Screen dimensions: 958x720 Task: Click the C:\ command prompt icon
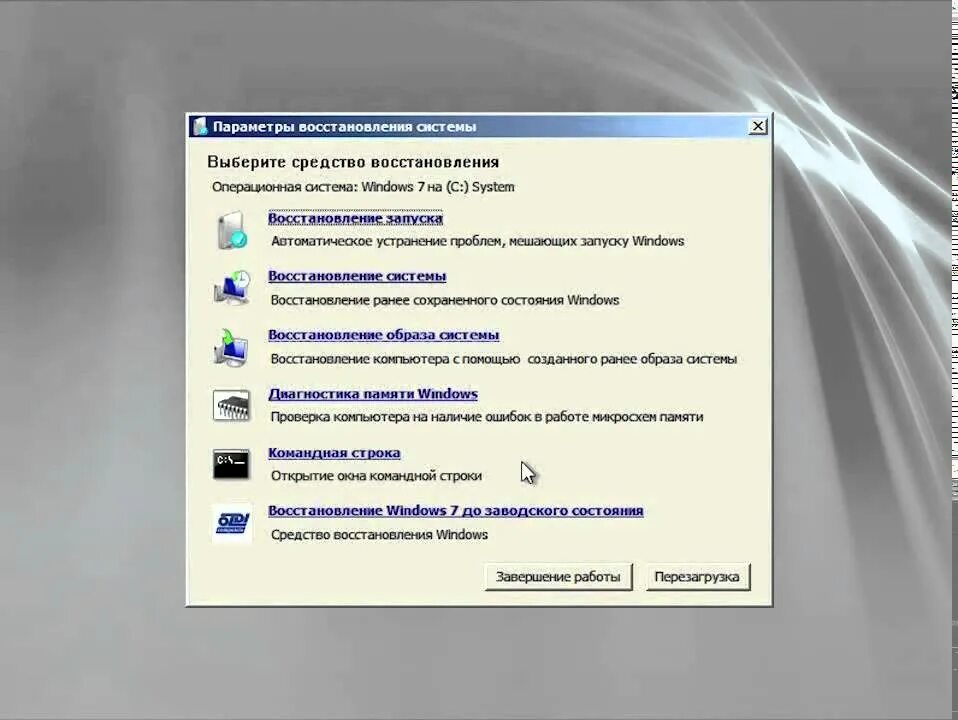[232, 464]
